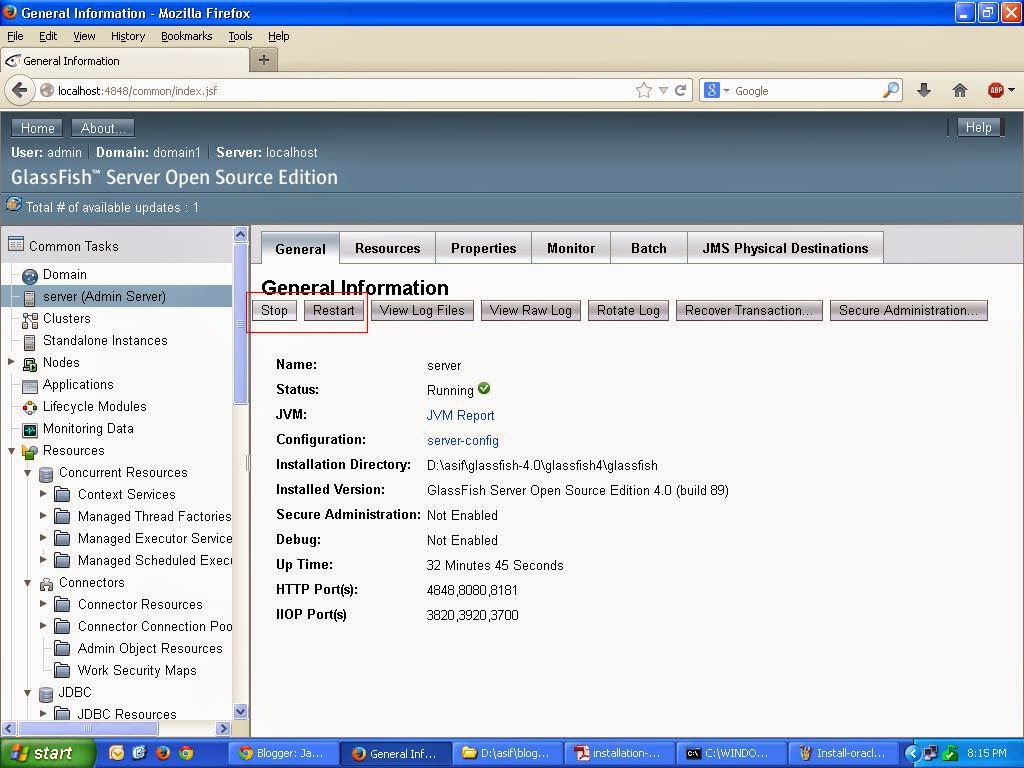Click the Firefox back arrow button
Screen dimensions: 1024x768
[19, 90]
